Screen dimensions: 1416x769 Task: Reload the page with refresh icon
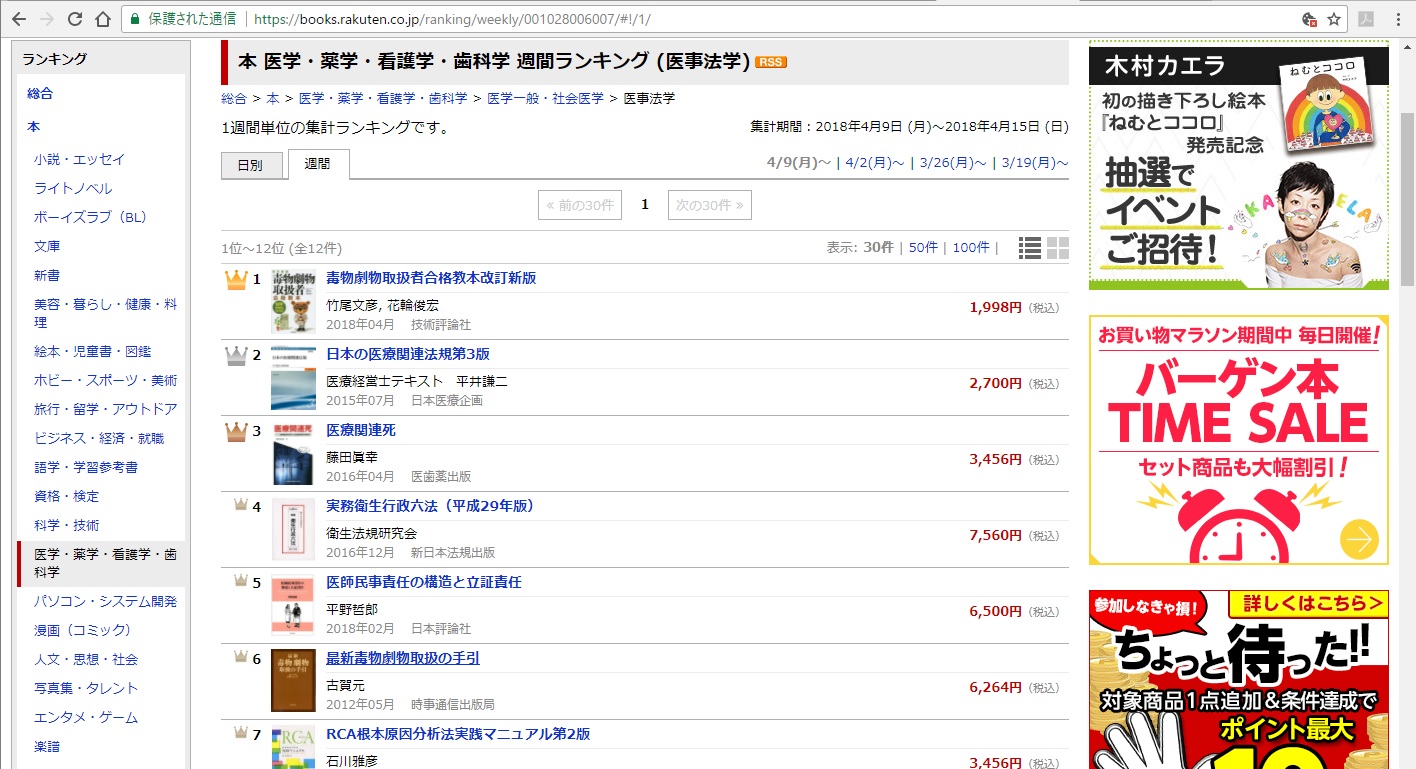pyautogui.click(x=75, y=19)
